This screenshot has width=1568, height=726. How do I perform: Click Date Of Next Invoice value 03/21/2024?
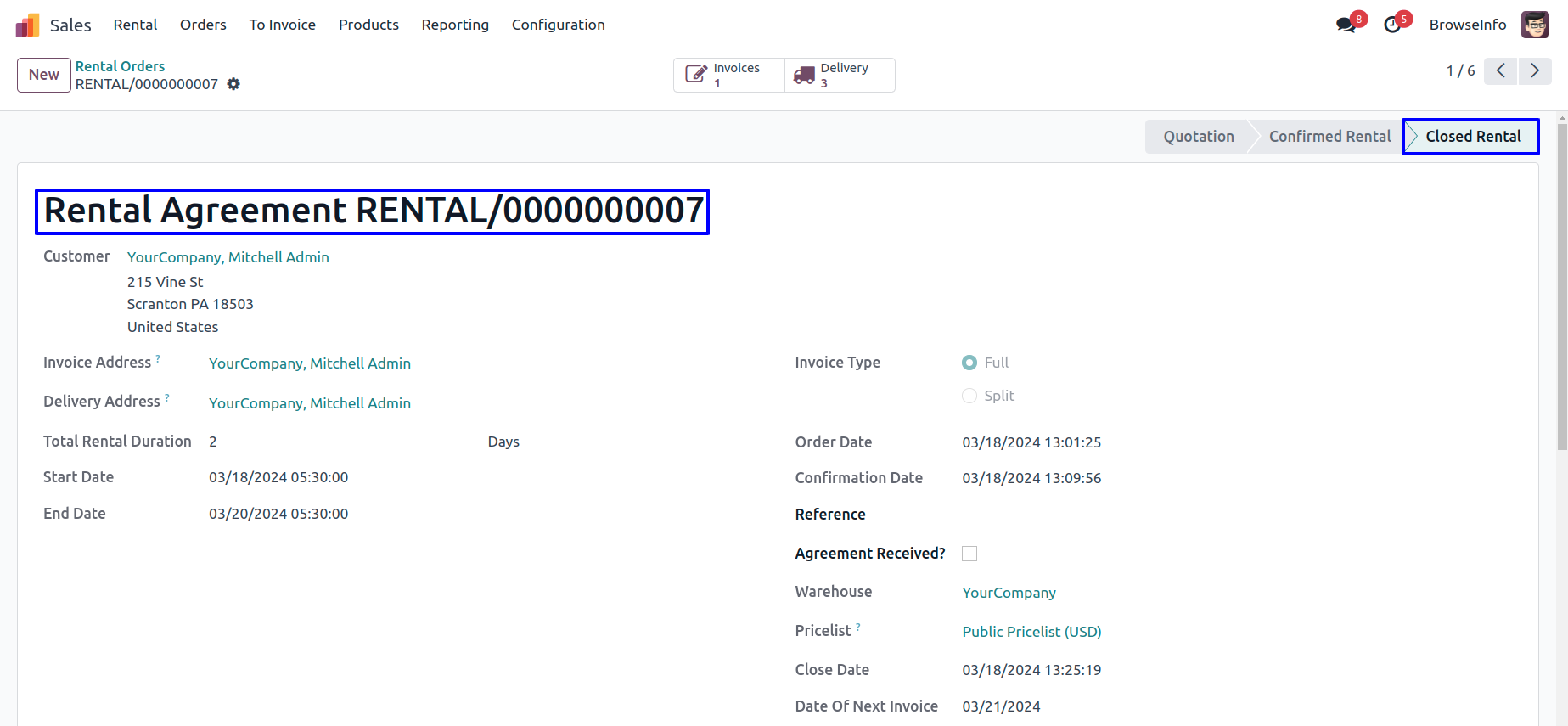pyautogui.click(x=1001, y=706)
